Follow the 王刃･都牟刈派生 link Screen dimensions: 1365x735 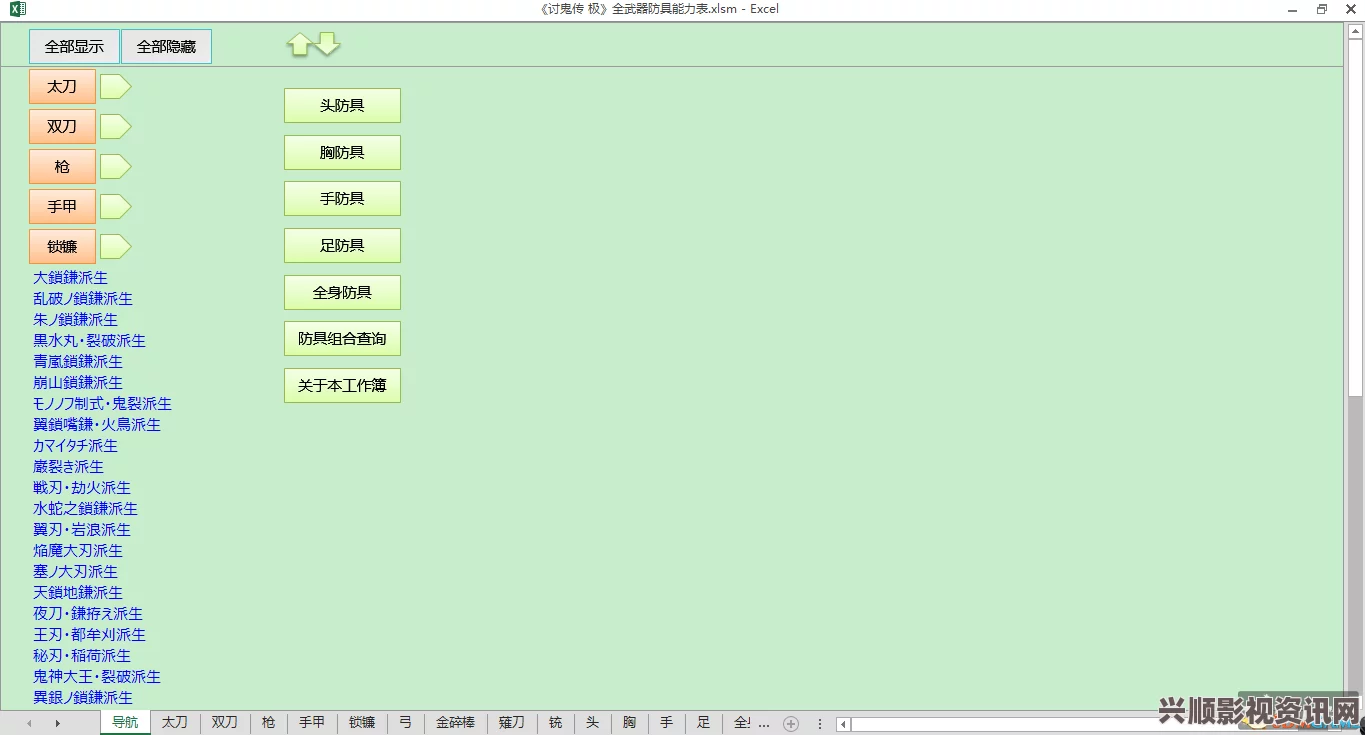89,635
